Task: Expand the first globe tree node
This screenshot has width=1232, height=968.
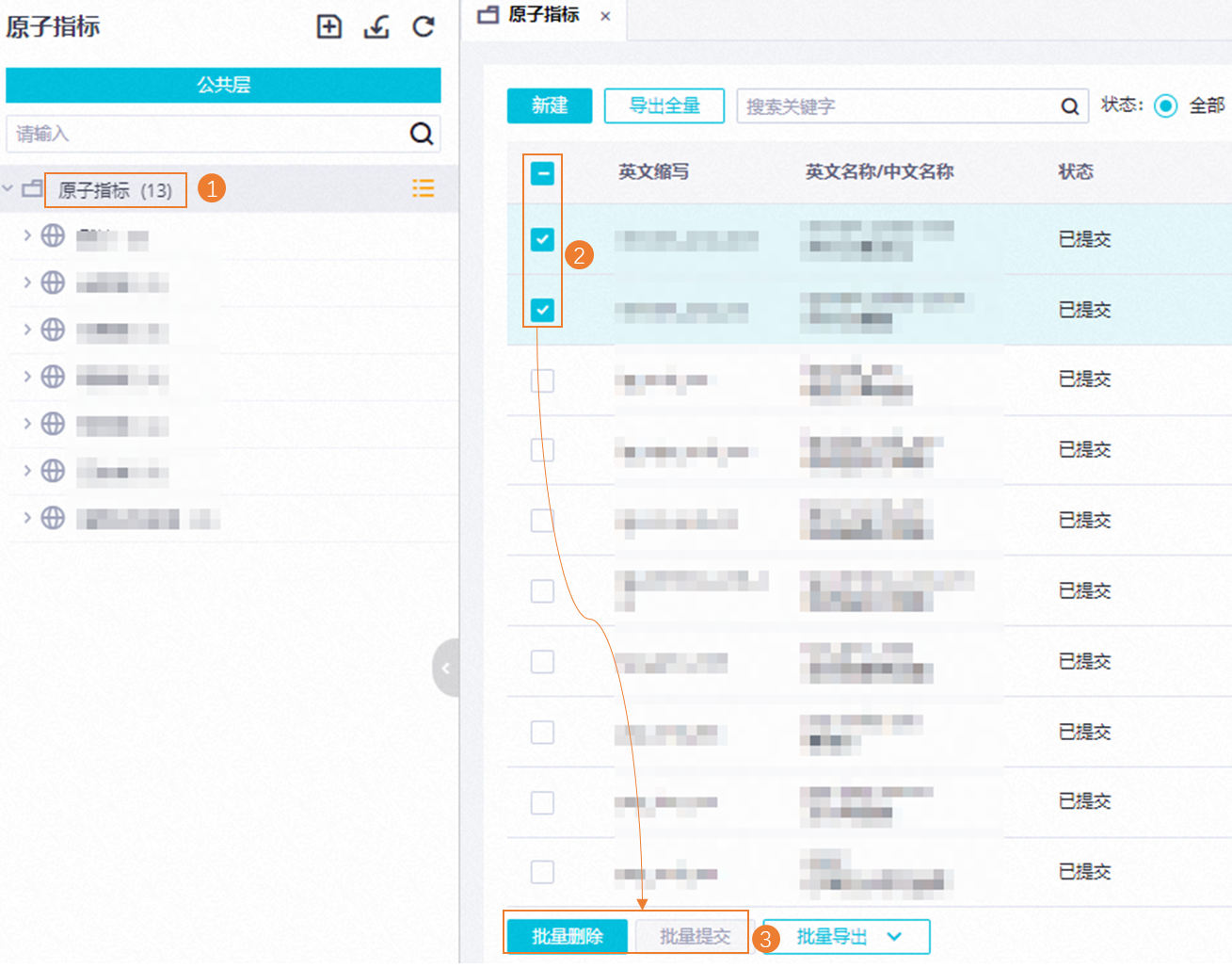Action: [x=27, y=235]
